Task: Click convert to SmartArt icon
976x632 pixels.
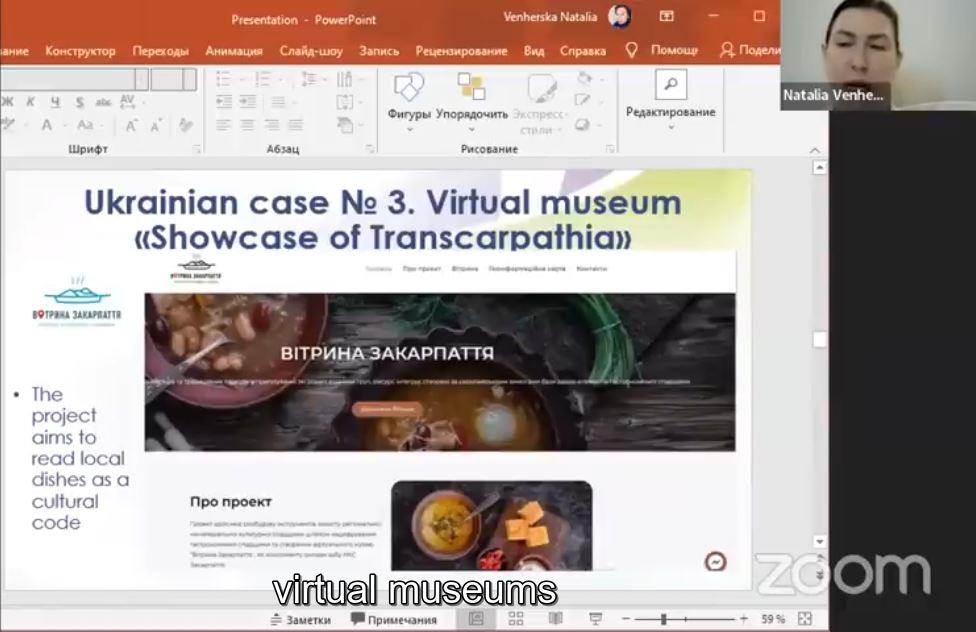Action: [x=345, y=125]
